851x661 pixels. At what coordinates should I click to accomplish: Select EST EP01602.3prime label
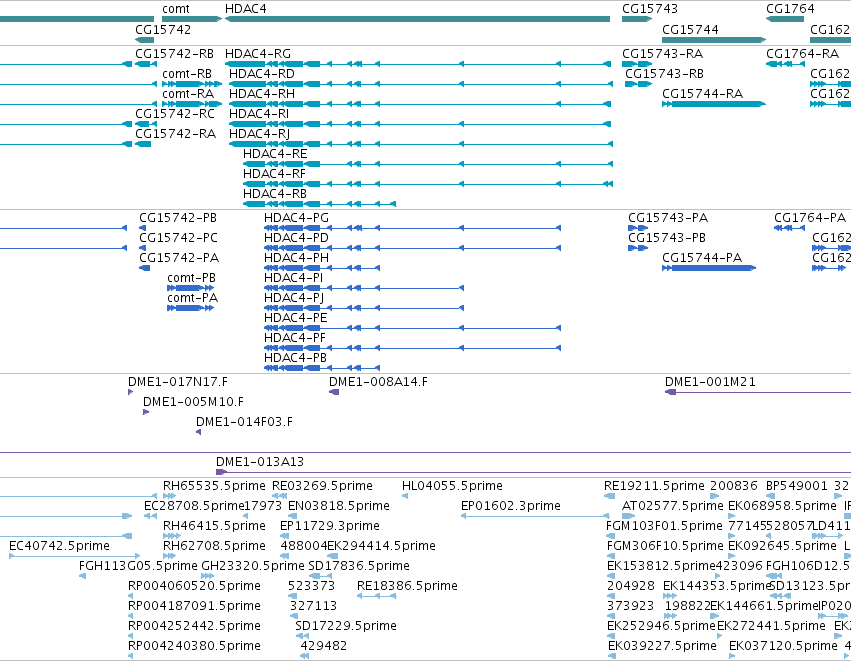pyautogui.click(x=511, y=506)
